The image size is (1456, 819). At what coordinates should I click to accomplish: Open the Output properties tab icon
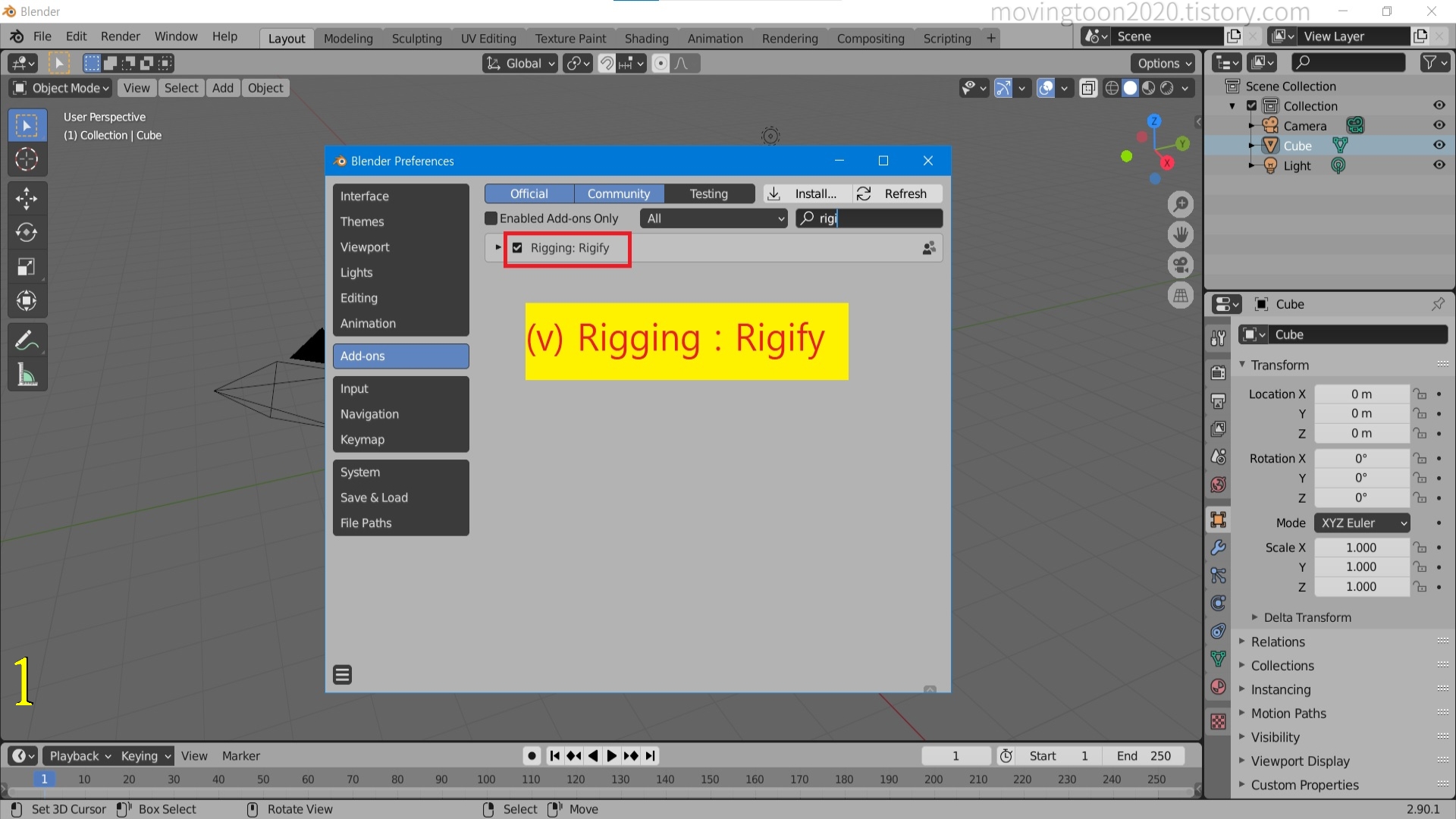tap(1219, 400)
